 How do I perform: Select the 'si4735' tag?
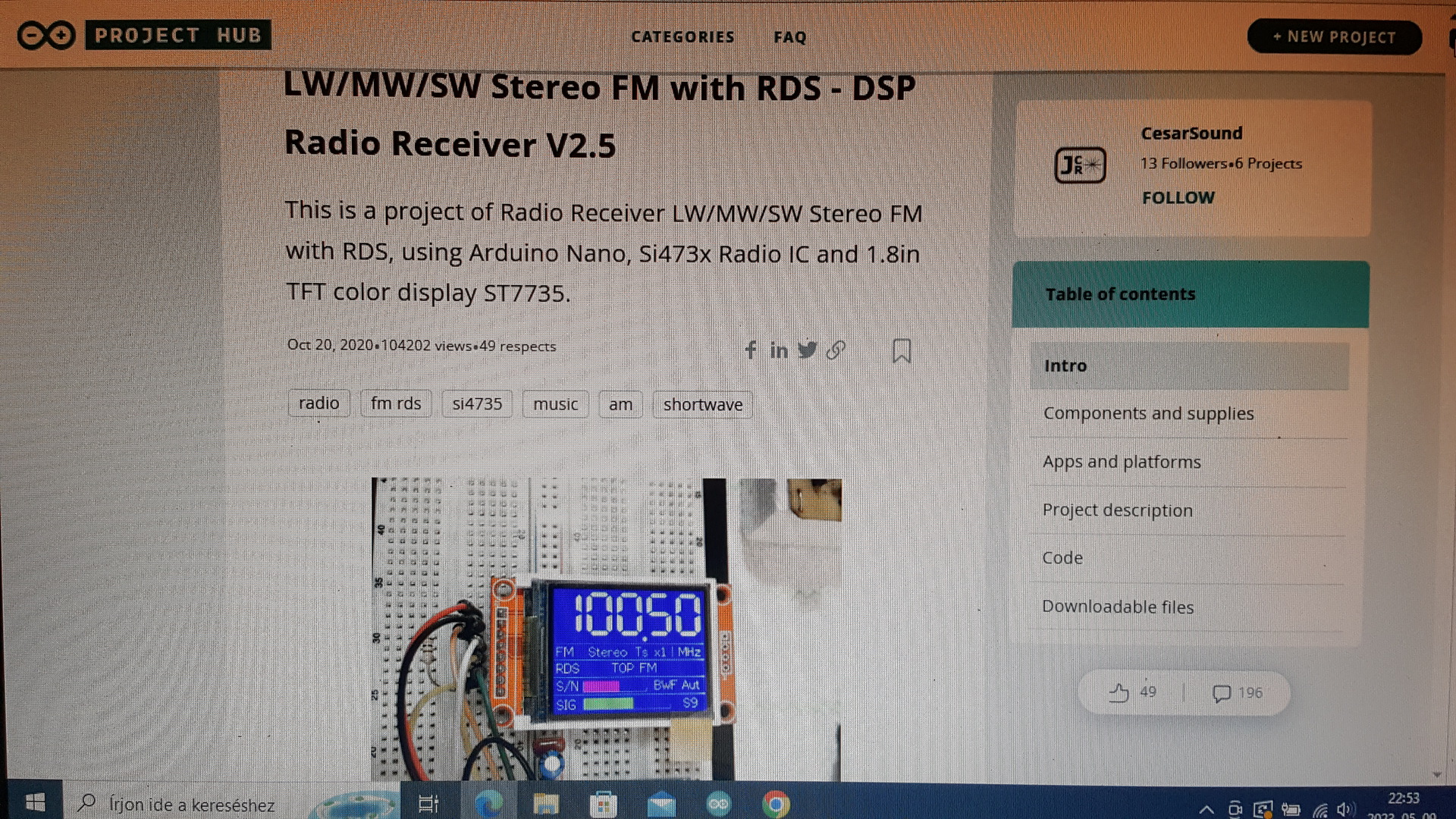coord(477,404)
